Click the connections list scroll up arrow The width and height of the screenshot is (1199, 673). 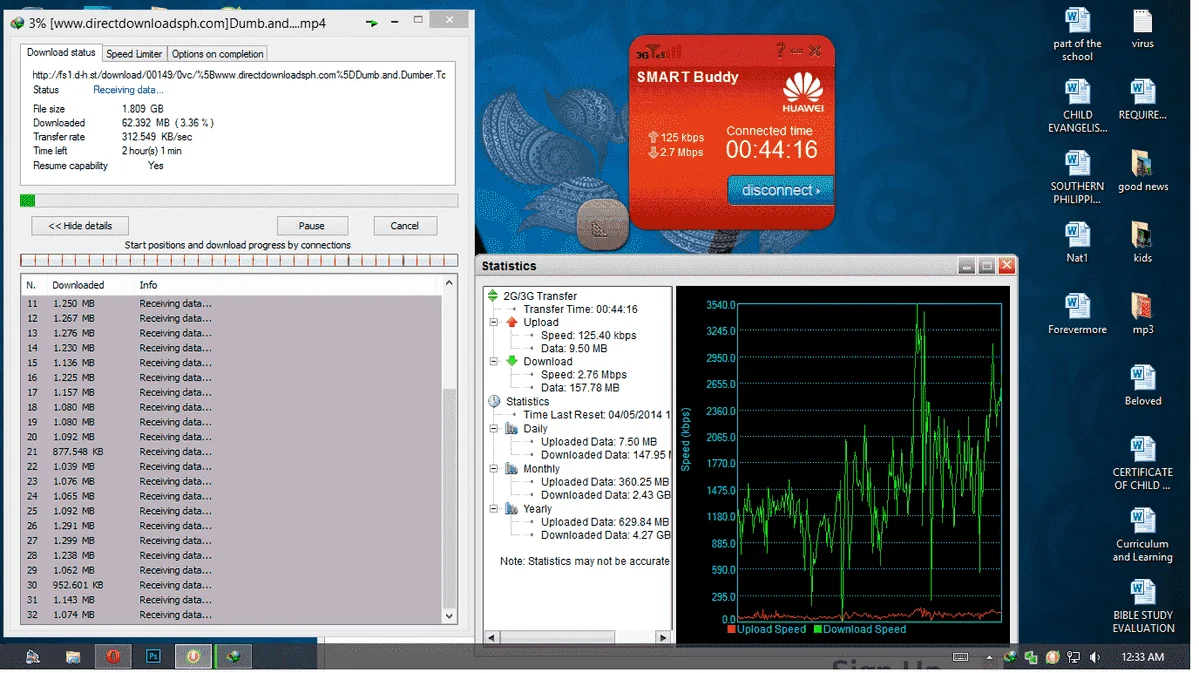tap(449, 283)
